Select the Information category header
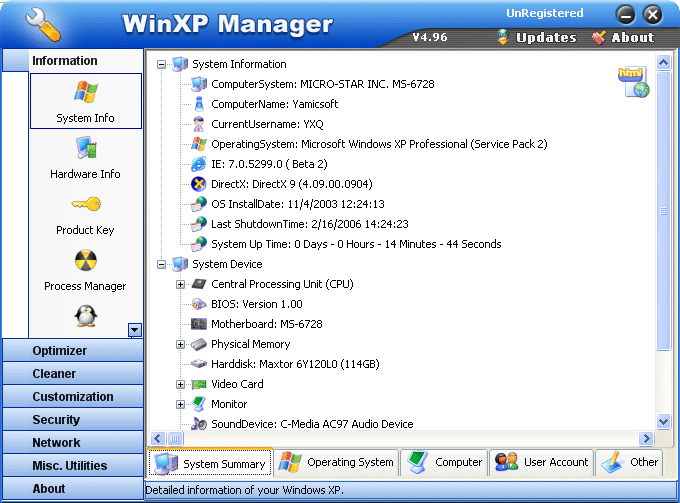The height and width of the screenshot is (503, 680). coord(73,60)
